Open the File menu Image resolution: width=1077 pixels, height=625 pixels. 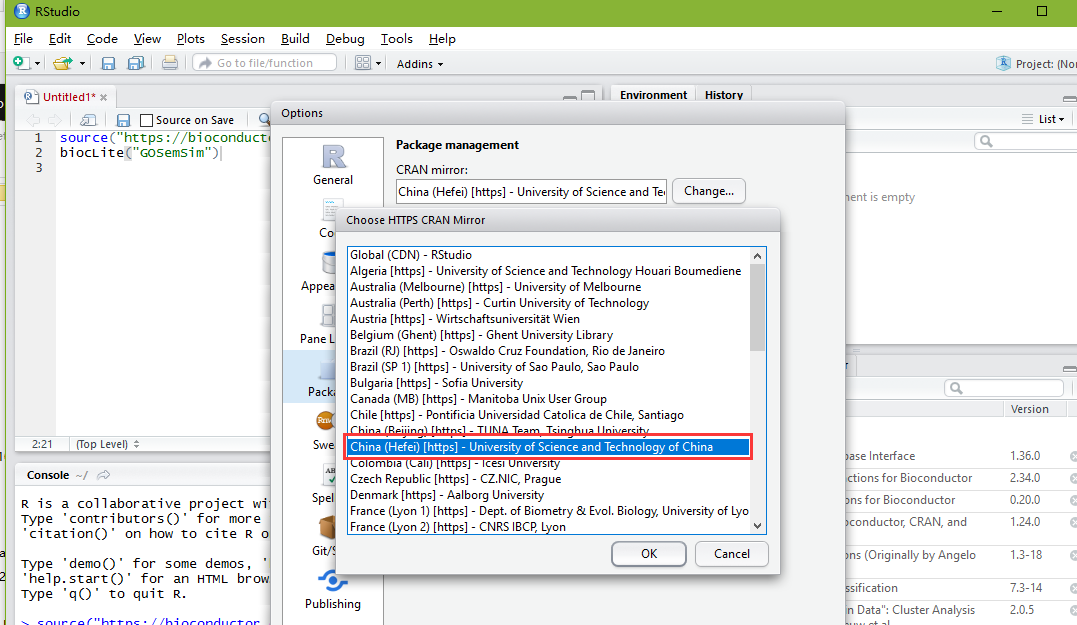click(23, 38)
